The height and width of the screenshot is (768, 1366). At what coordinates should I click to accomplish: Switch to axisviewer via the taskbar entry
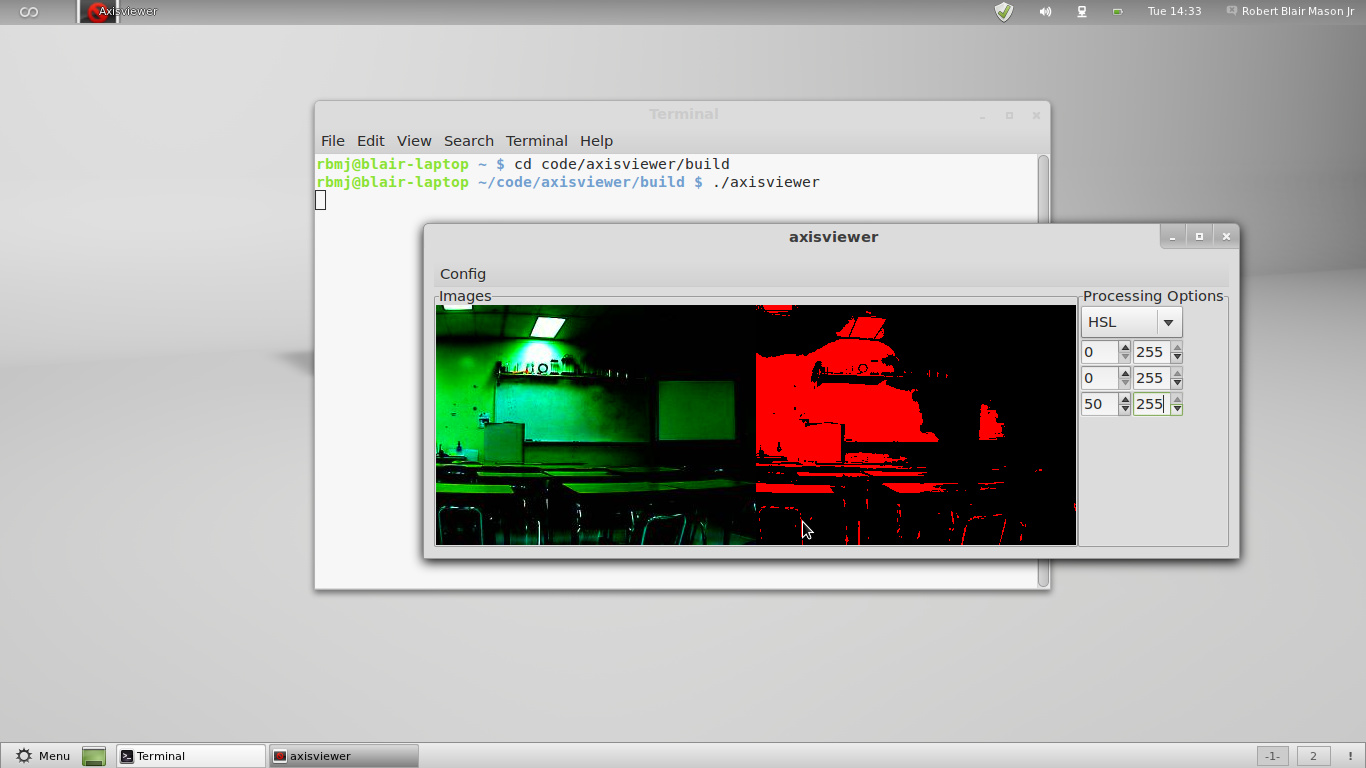tap(343, 756)
